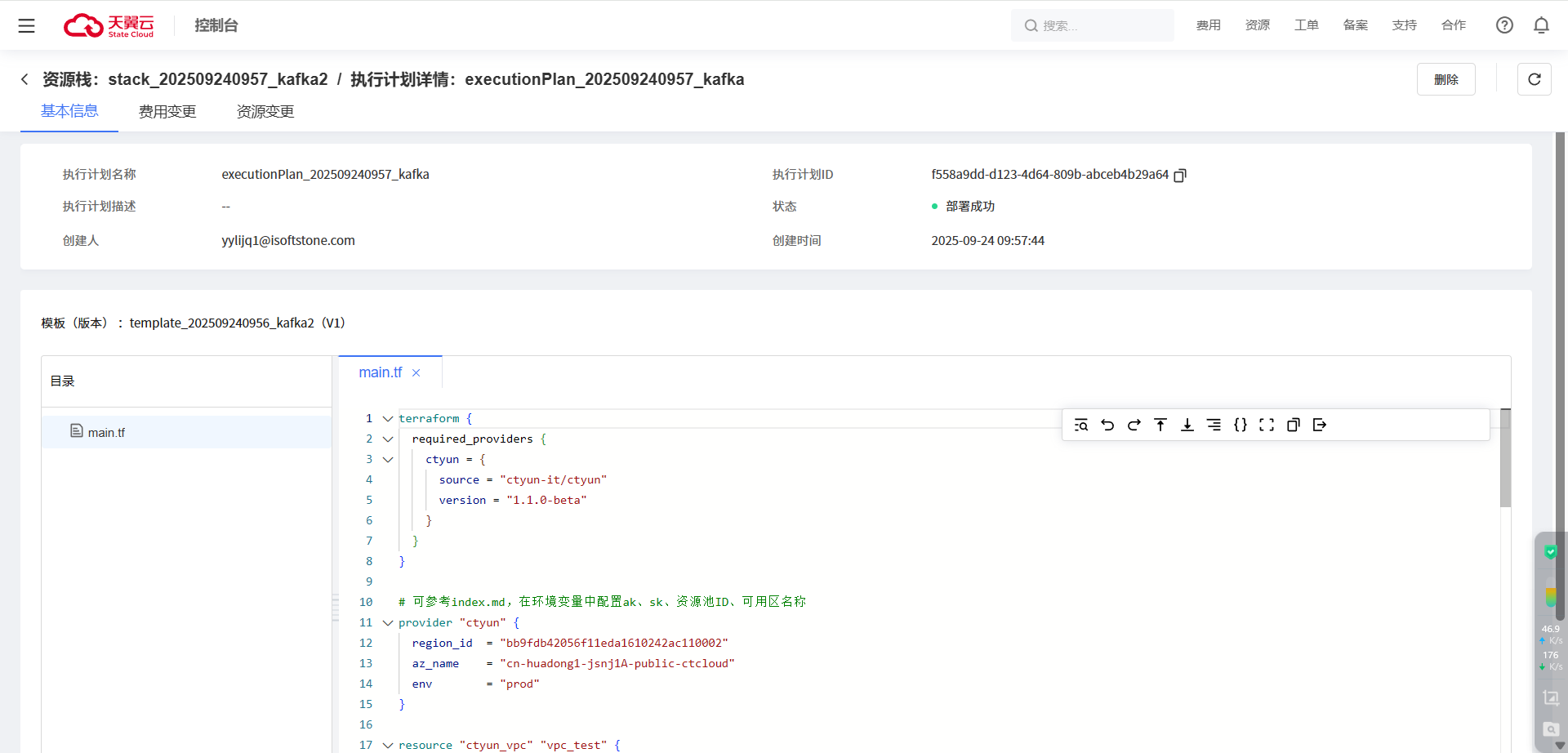
Task: Click the 删除 button
Action: point(1445,79)
